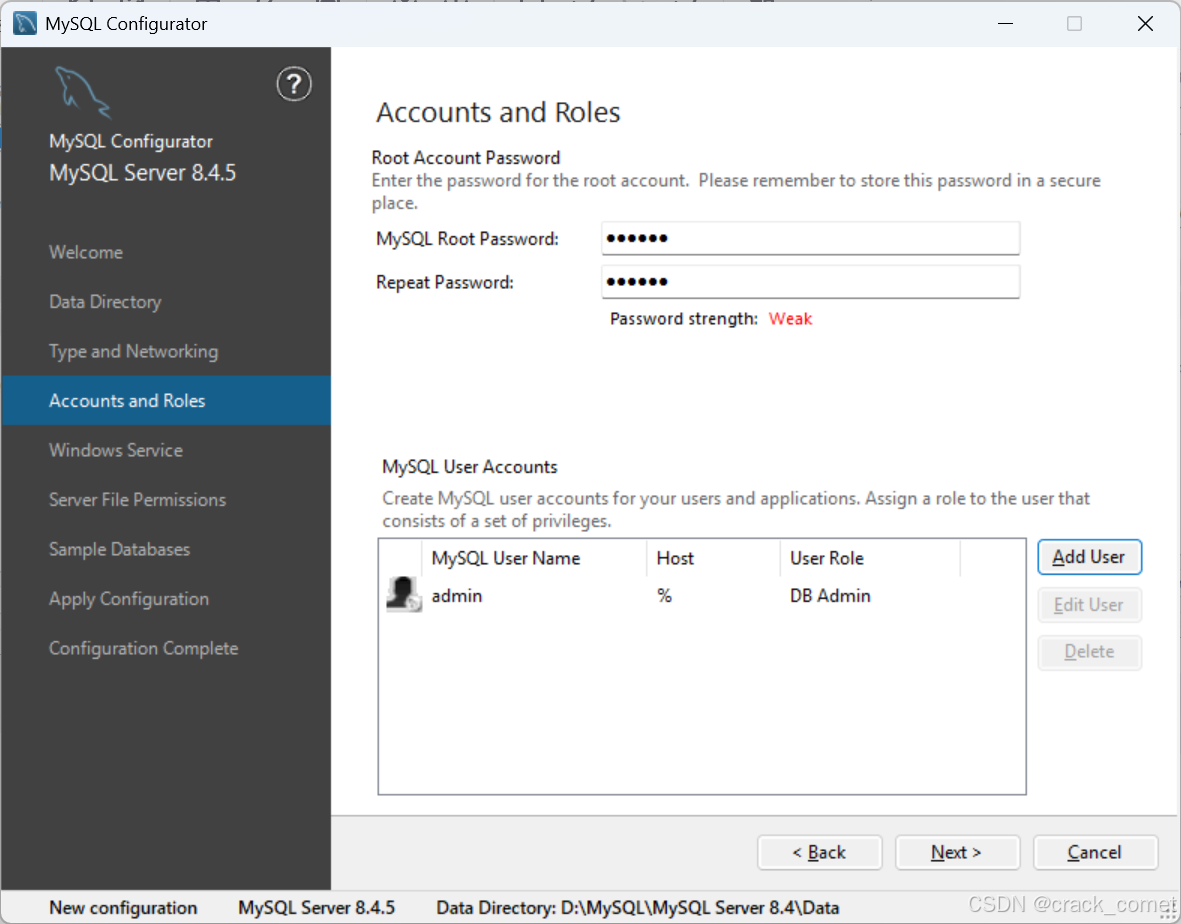Select the Sample Databases step
The image size is (1181, 924).
point(119,550)
